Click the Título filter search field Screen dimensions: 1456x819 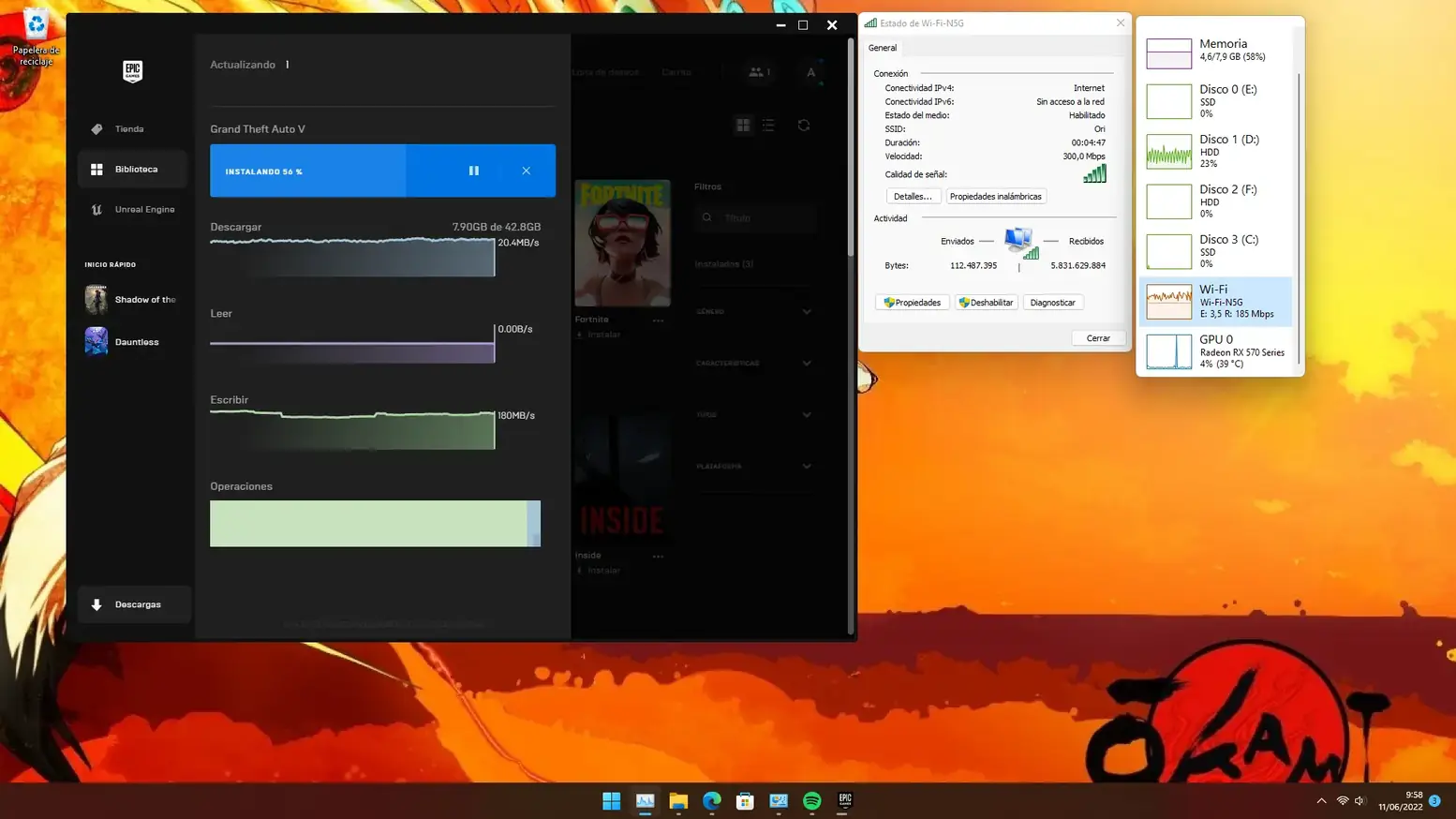[755, 217]
